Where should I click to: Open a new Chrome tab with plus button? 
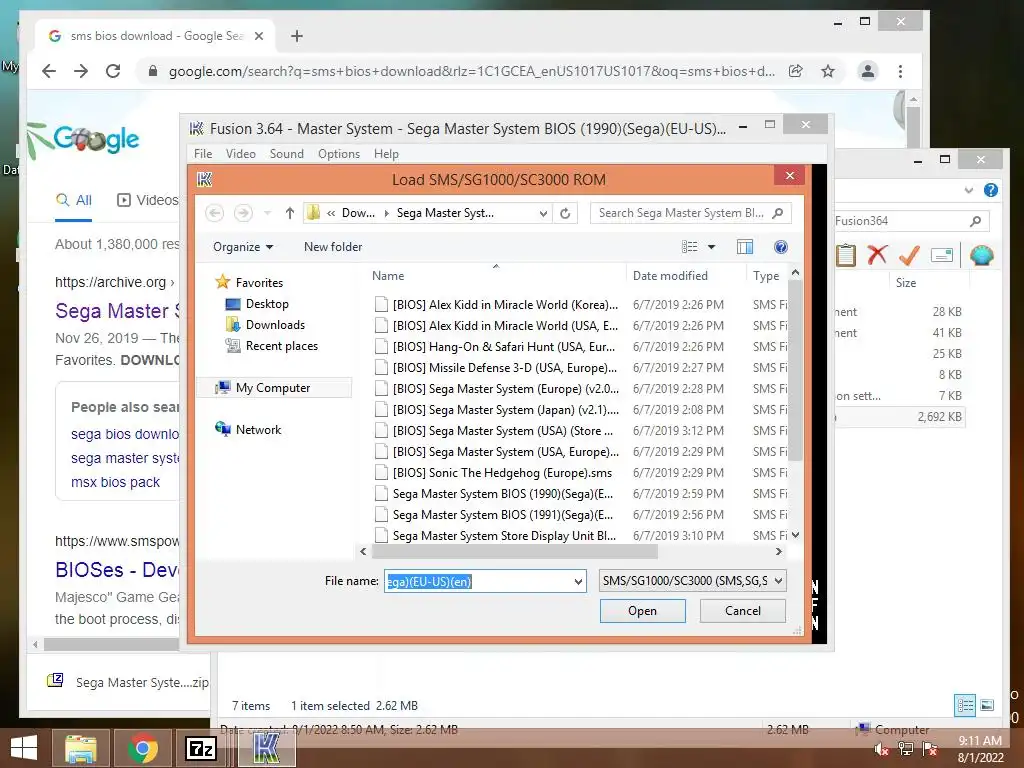297,36
